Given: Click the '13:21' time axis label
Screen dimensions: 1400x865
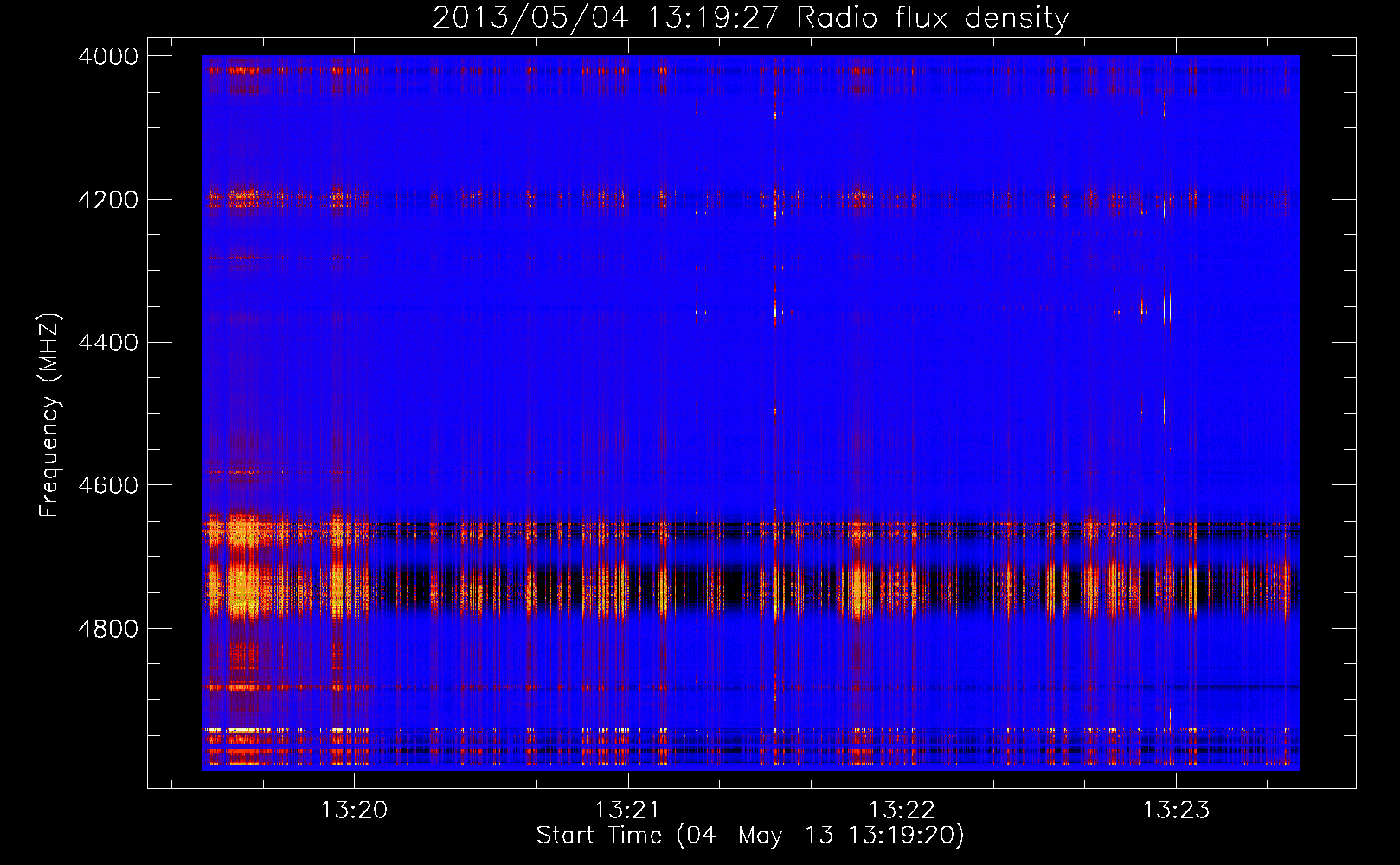Looking at the screenshot, I should 627,811.
